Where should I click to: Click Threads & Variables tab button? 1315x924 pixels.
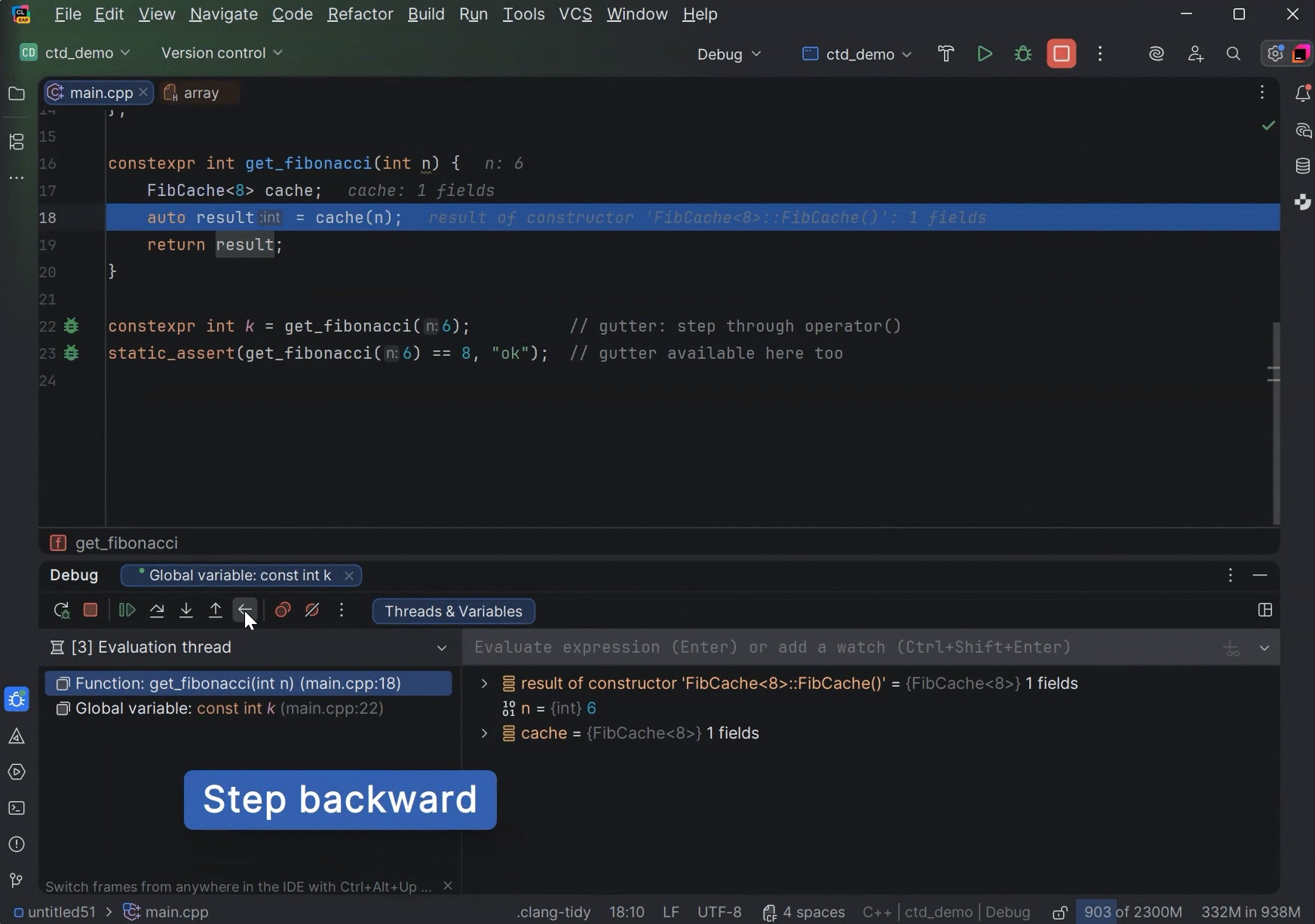pos(454,611)
